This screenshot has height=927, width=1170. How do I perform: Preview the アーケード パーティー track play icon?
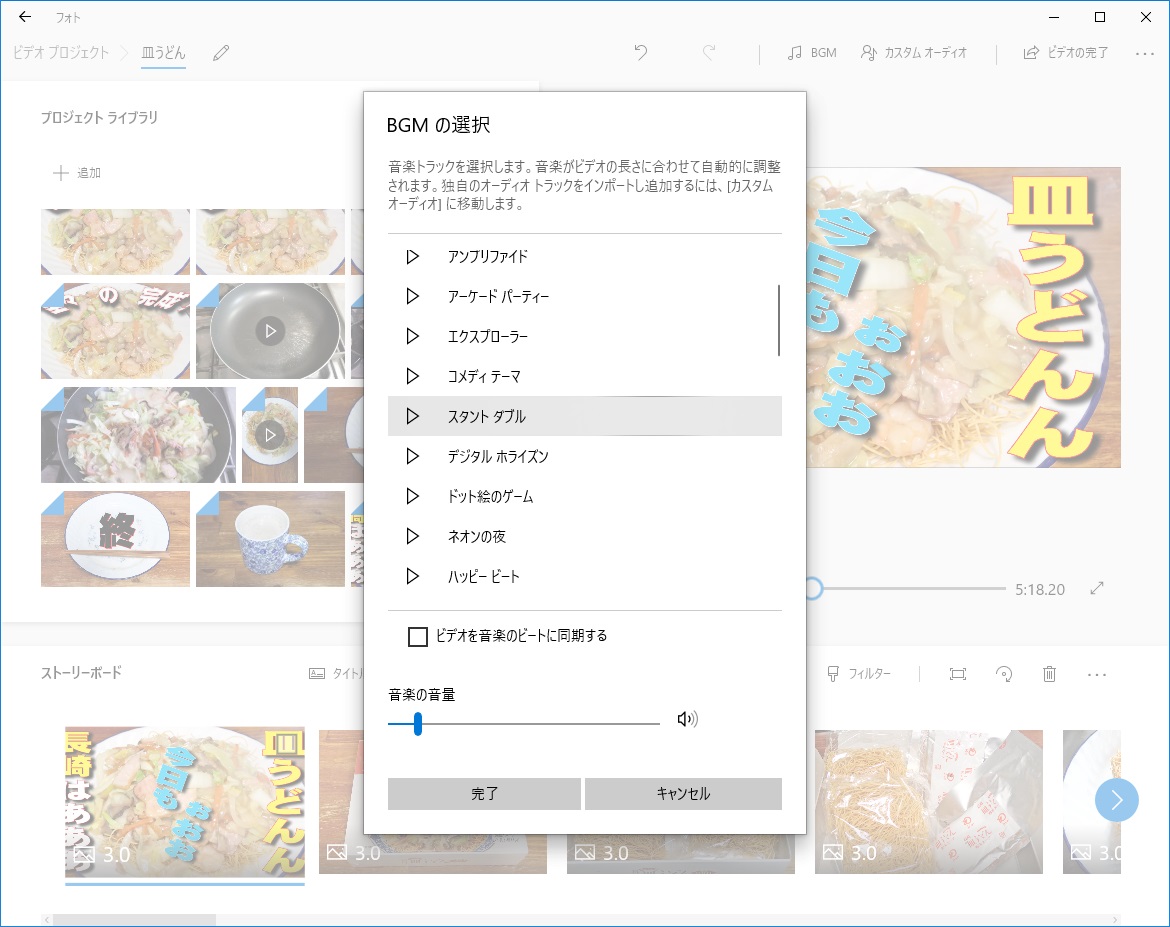coord(412,296)
